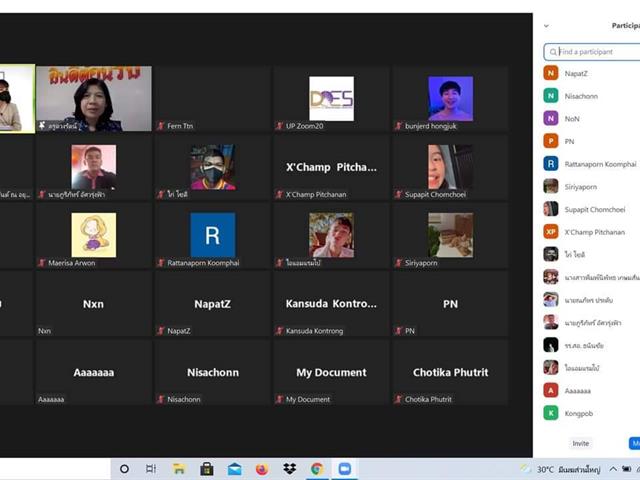Viewport: 640px width, 480px height.
Task: Click the Zoom icon in the taskbar
Action: 345,469
